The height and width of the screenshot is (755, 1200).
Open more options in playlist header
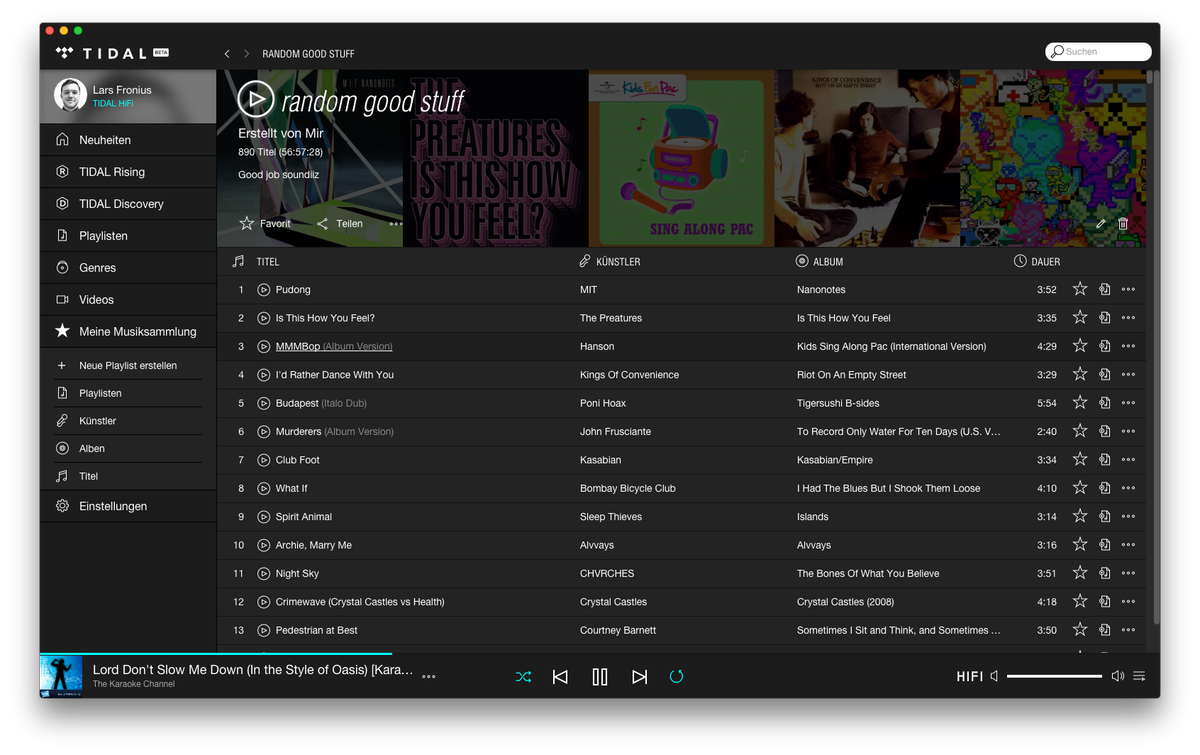tap(396, 224)
